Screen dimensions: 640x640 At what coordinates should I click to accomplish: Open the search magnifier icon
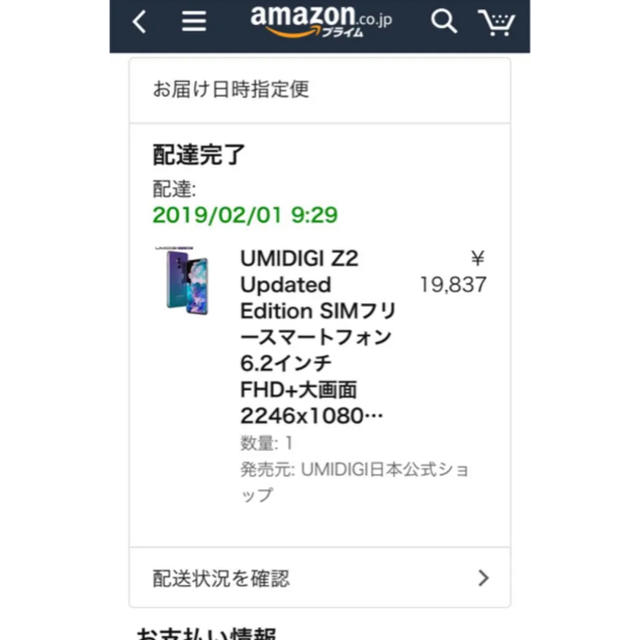coord(444,21)
